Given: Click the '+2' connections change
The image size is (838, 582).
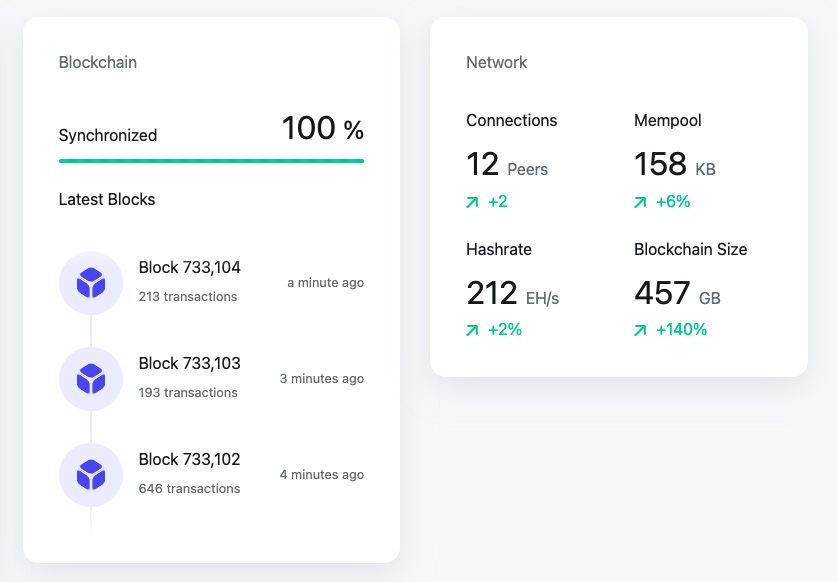Looking at the screenshot, I should pyautogui.click(x=498, y=202).
